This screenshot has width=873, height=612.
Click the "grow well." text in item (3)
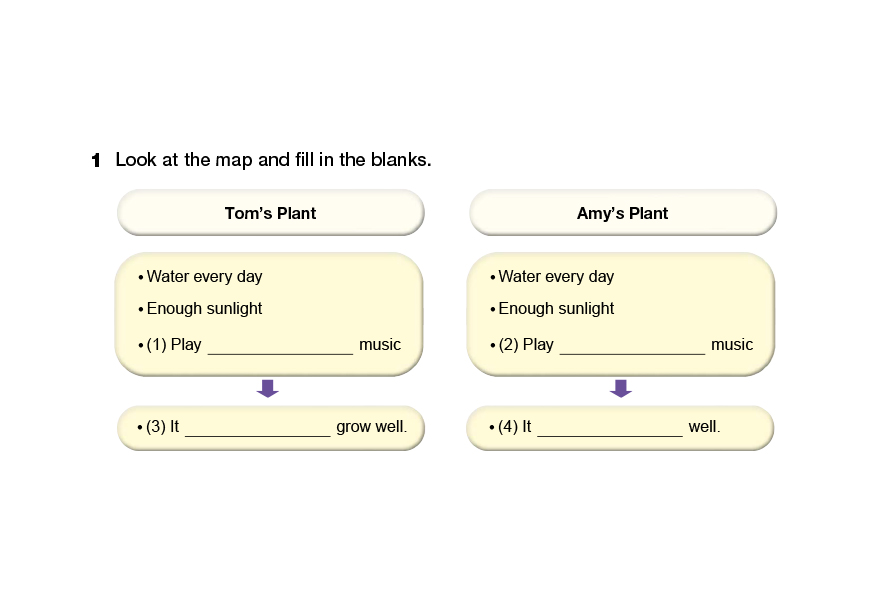pos(372,427)
